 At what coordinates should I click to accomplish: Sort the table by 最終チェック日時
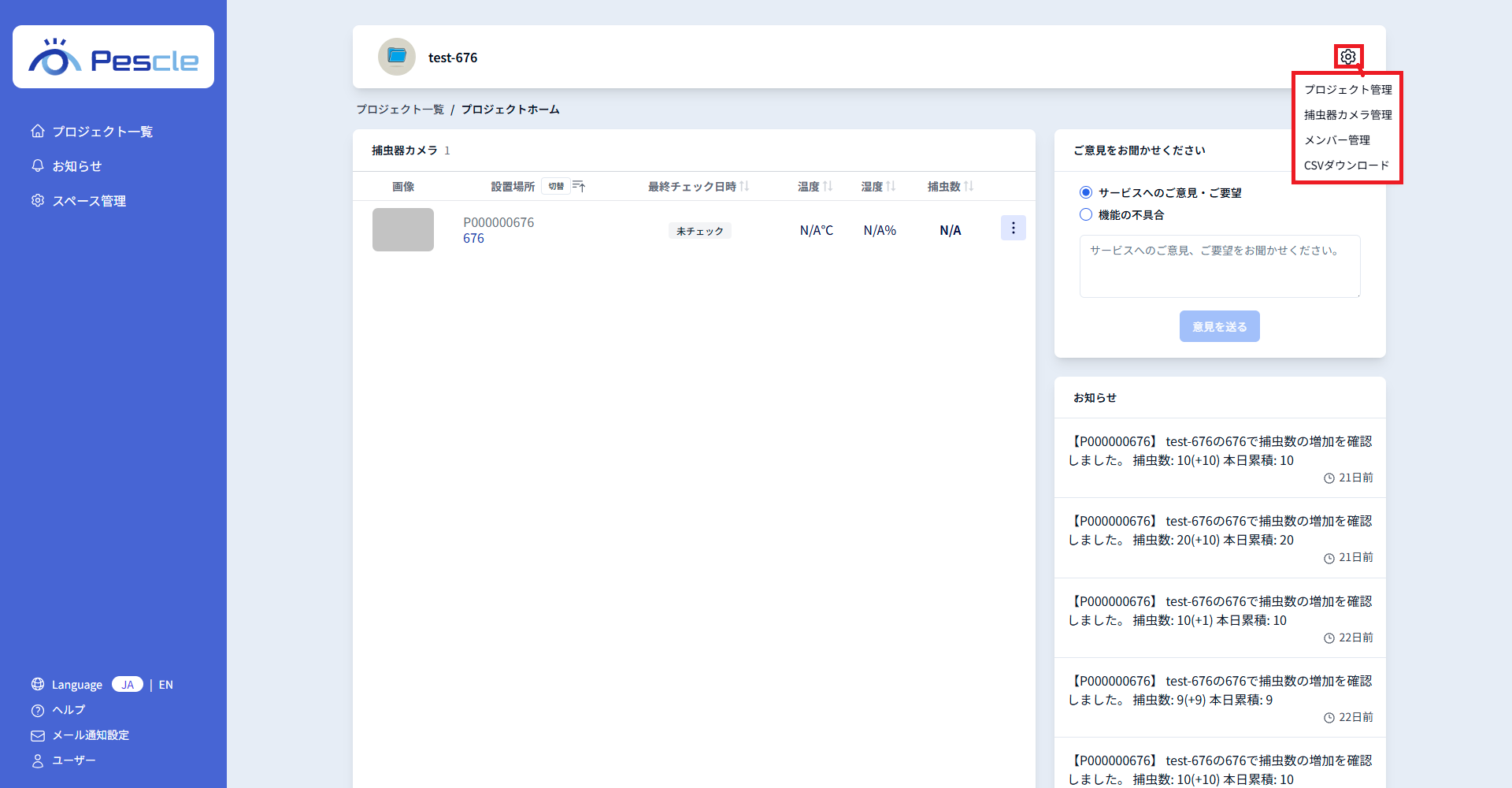coord(744,187)
